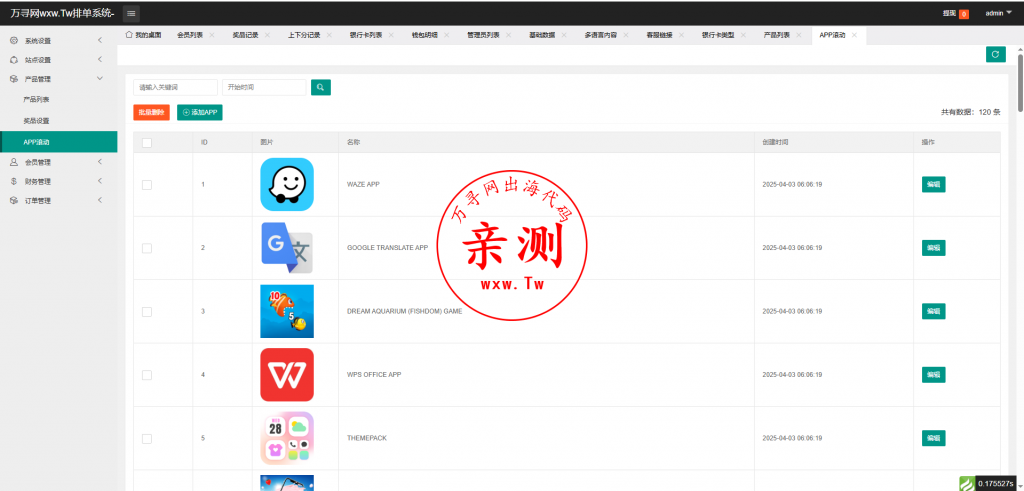Open 奖品设置 in the sidebar submenu

[x=37, y=121]
